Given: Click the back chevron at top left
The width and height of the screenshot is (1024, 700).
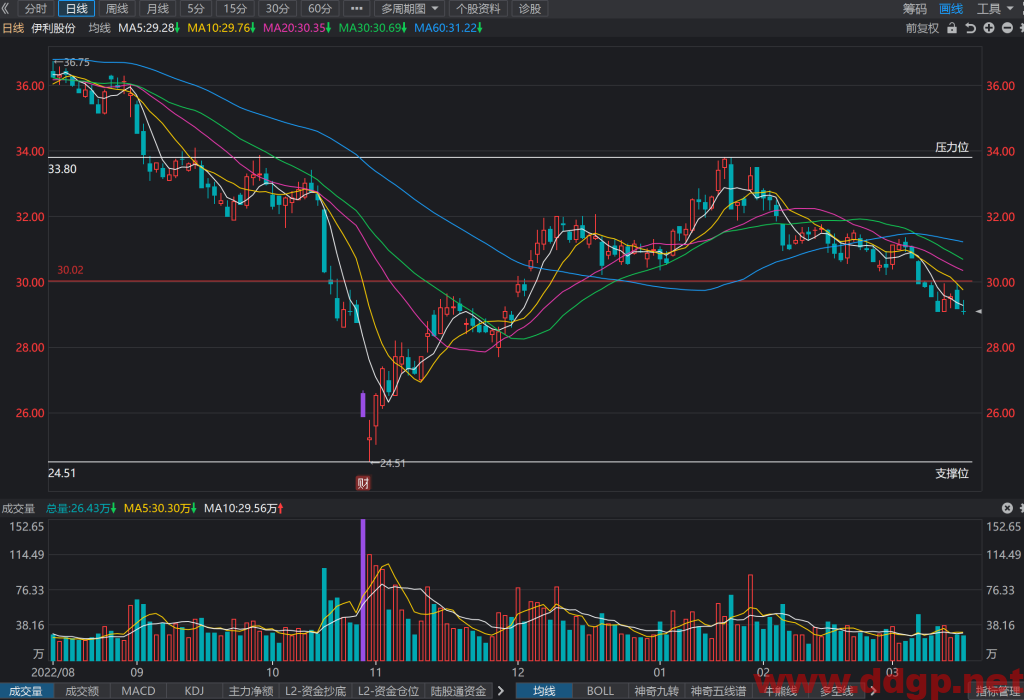Looking at the screenshot, I should pyautogui.click(x=6, y=8).
